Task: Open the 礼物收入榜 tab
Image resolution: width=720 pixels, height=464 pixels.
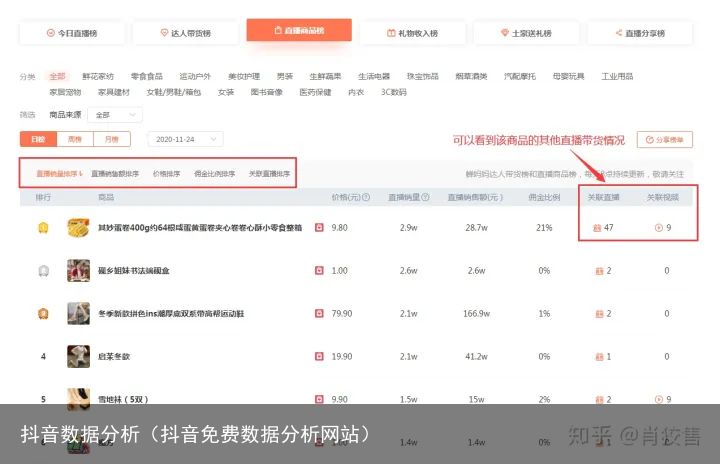Action: (x=413, y=33)
